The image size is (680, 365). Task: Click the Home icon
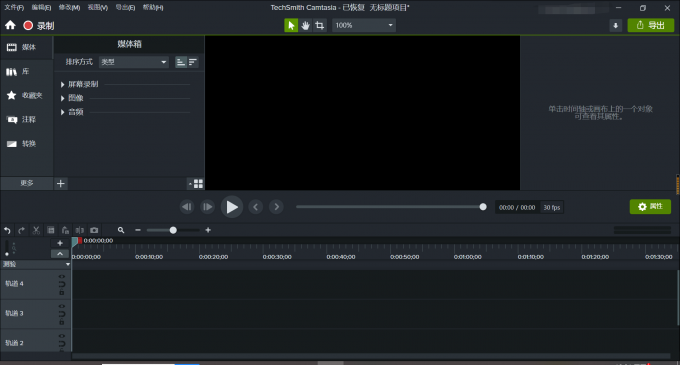pos(10,25)
